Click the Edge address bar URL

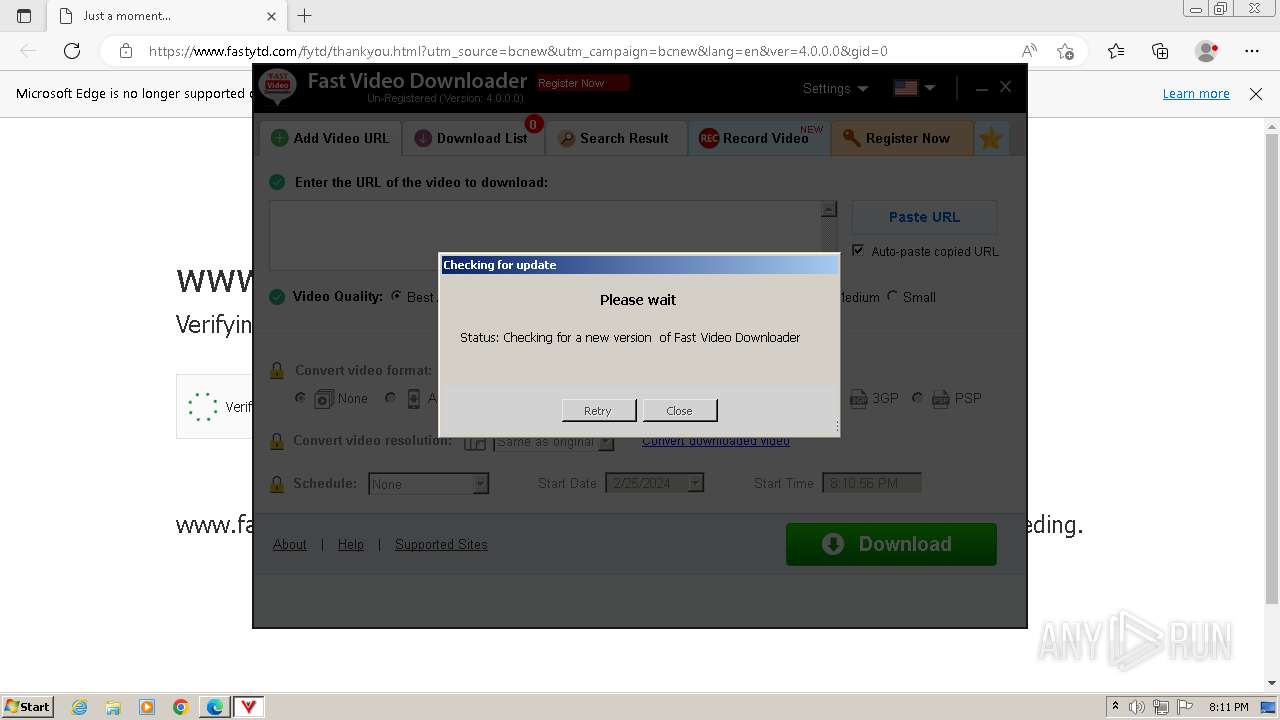coord(518,51)
